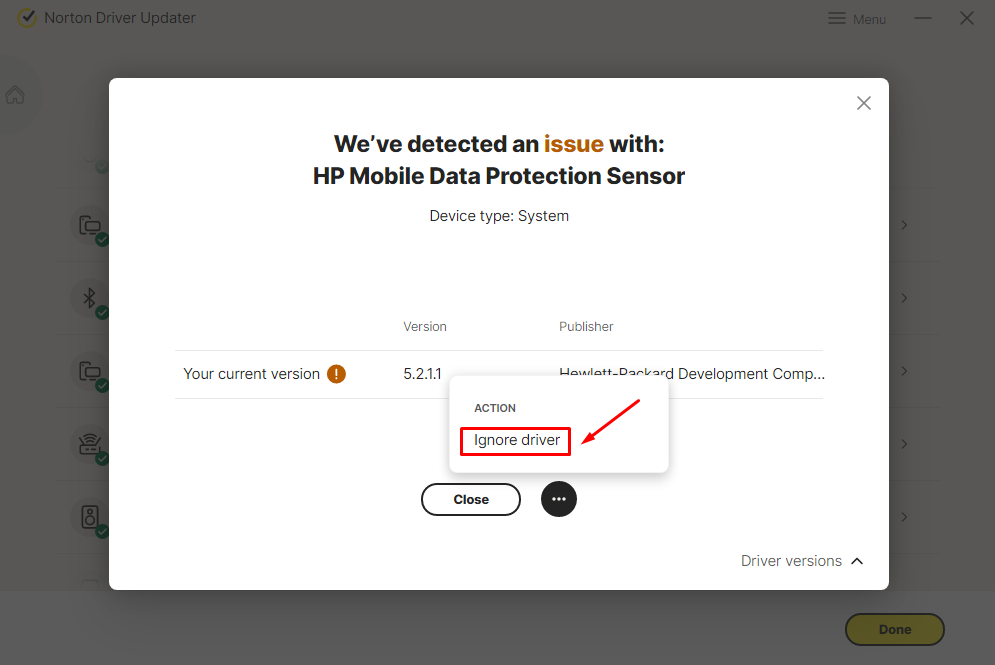
Task: Click the orange warning icon next to current version
Action: coord(336,374)
